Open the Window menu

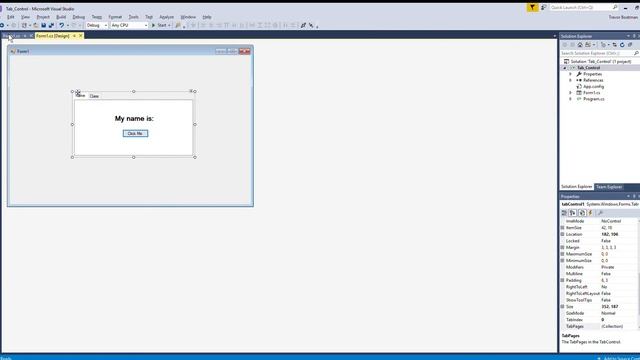(188, 17)
